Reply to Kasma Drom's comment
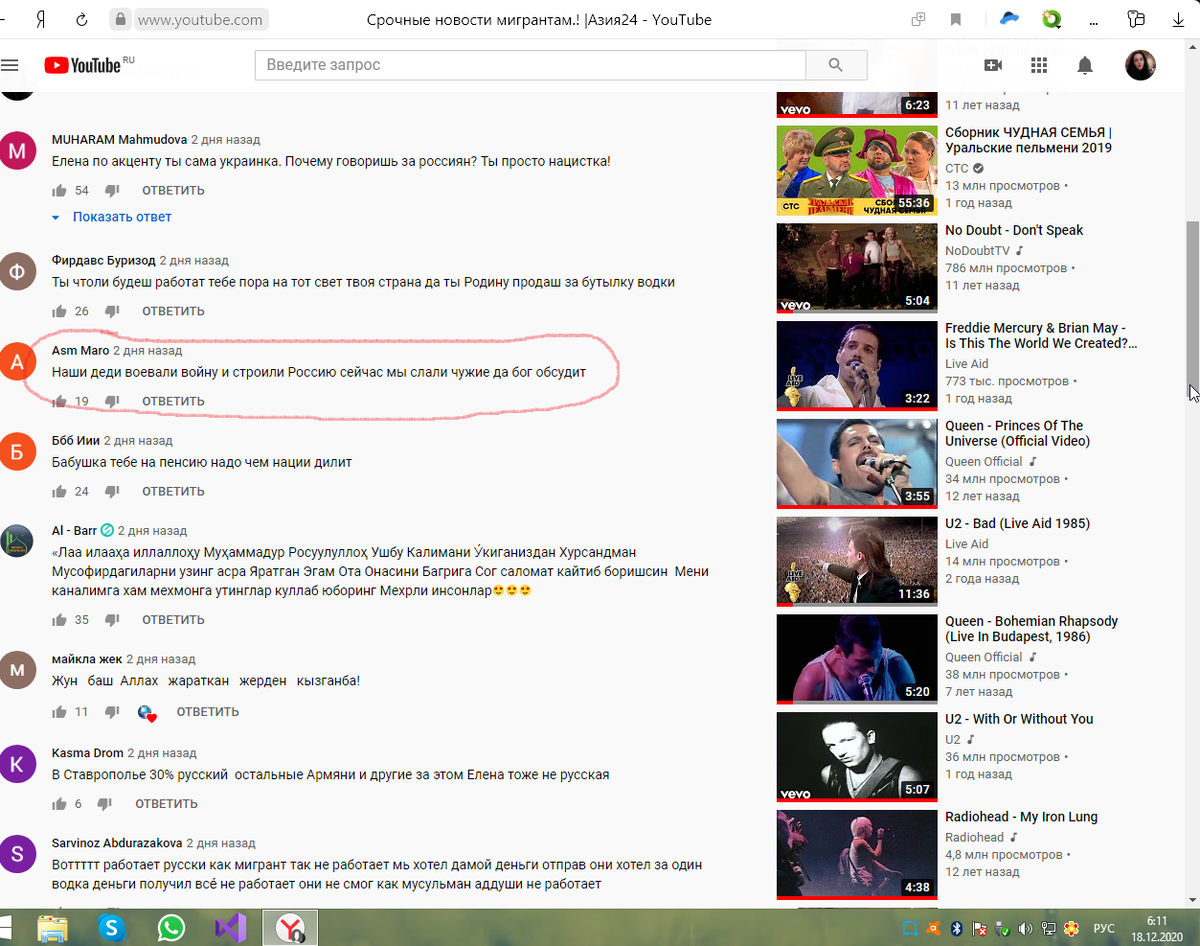1200x946 pixels. tap(166, 804)
